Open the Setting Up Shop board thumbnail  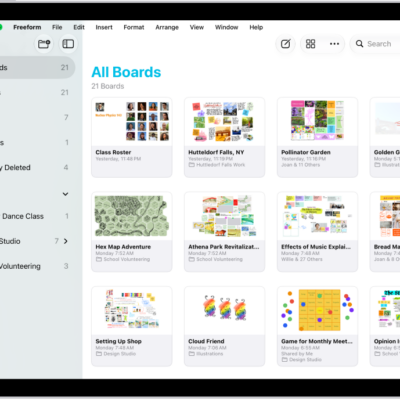[132, 311]
